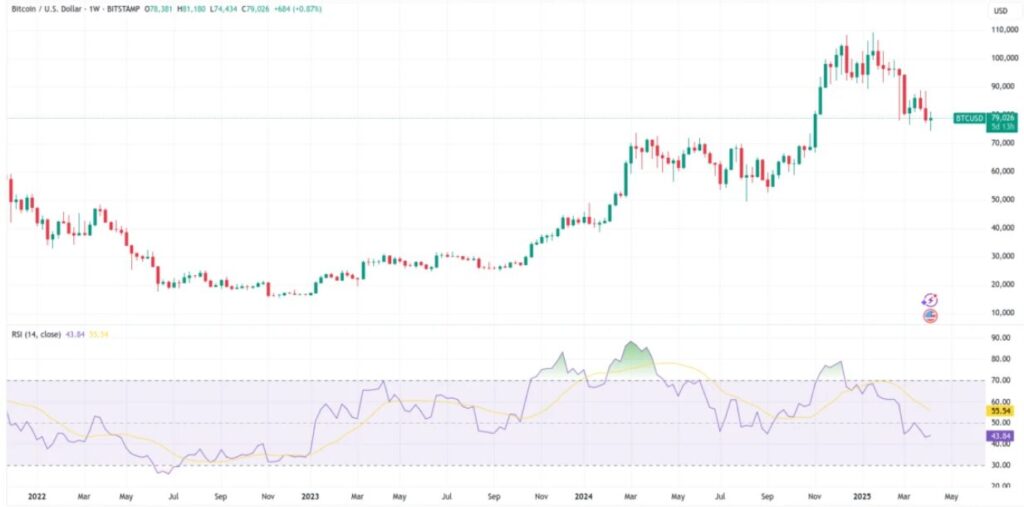The height and width of the screenshot is (507, 1024).
Task: Click the 110,000 price scale label
Action: pos(1002,30)
